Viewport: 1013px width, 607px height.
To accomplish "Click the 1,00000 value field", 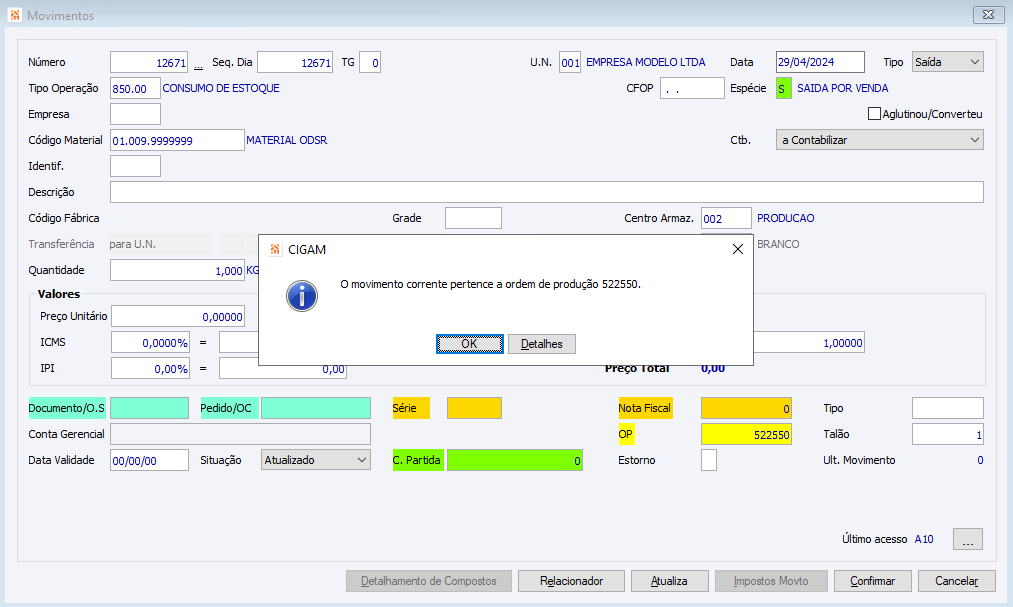I will point(809,343).
